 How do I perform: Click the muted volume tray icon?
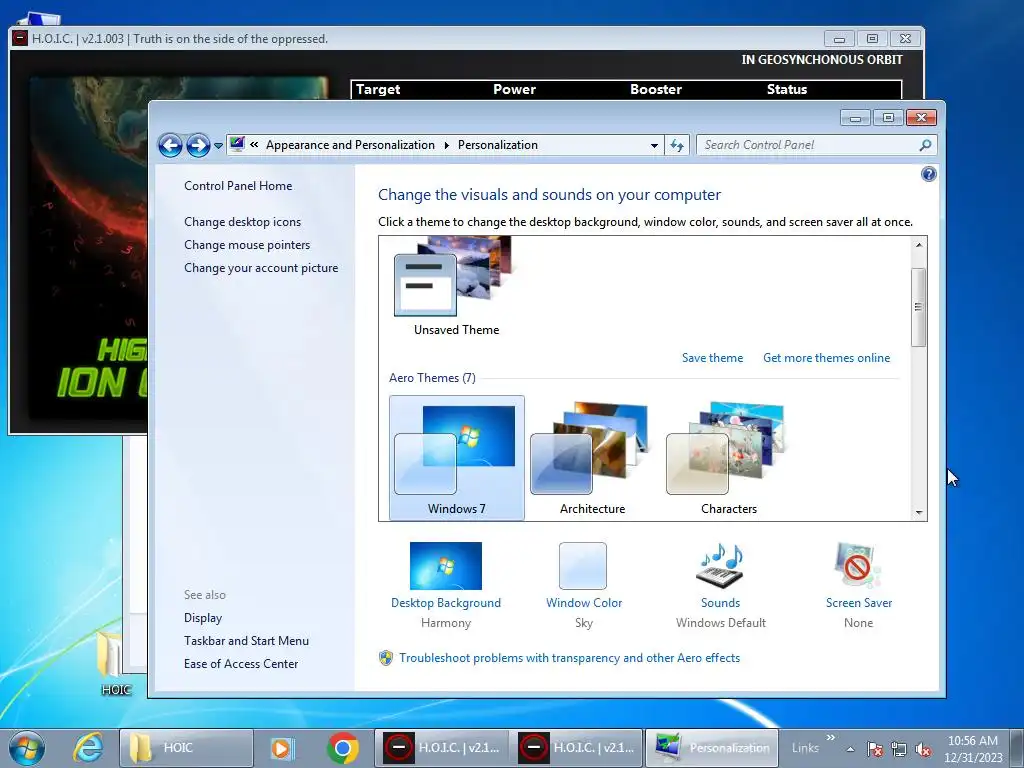[923, 749]
